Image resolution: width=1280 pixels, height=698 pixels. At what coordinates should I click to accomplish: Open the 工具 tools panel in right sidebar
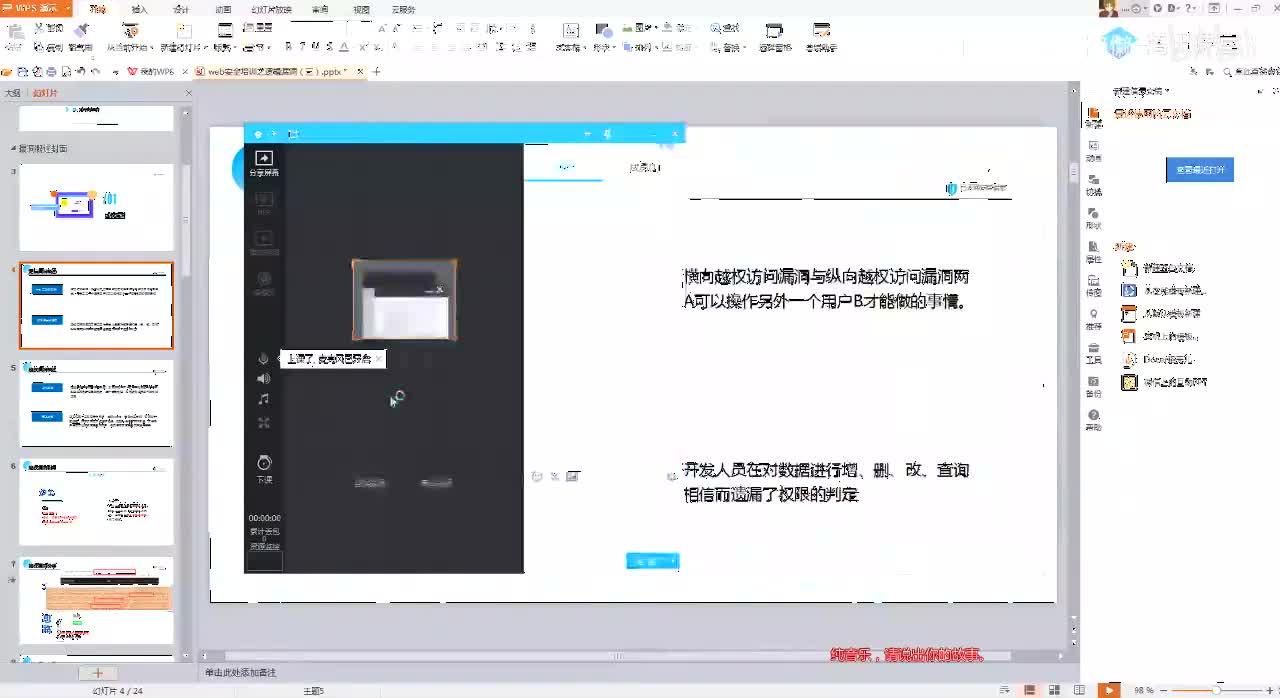(x=1094, y=353)
